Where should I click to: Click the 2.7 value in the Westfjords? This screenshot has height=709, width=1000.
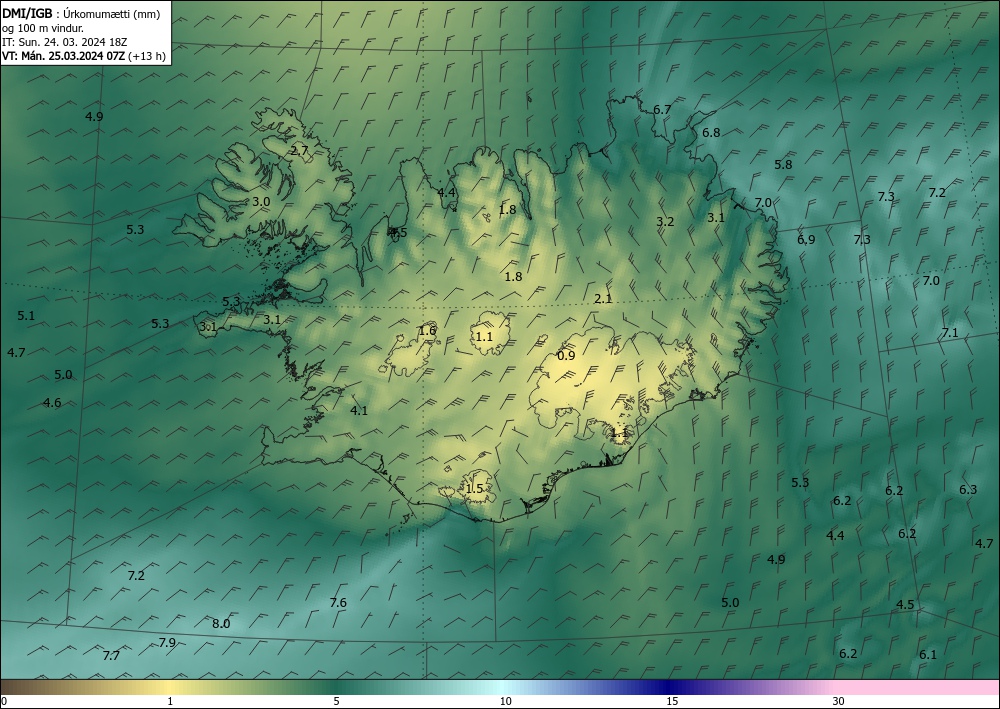coord(299,151)
